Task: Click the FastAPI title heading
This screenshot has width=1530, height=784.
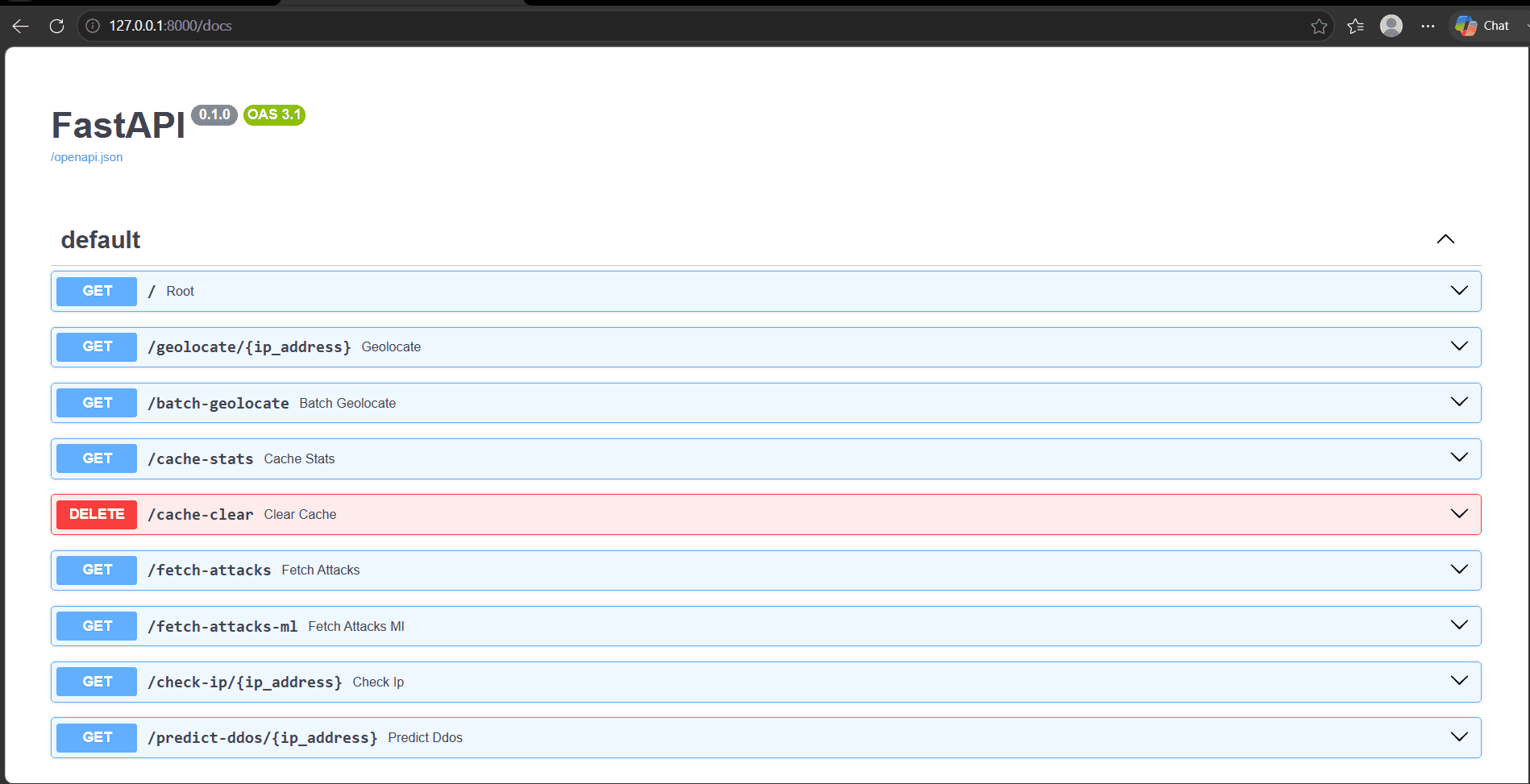Action: (118, 126)
